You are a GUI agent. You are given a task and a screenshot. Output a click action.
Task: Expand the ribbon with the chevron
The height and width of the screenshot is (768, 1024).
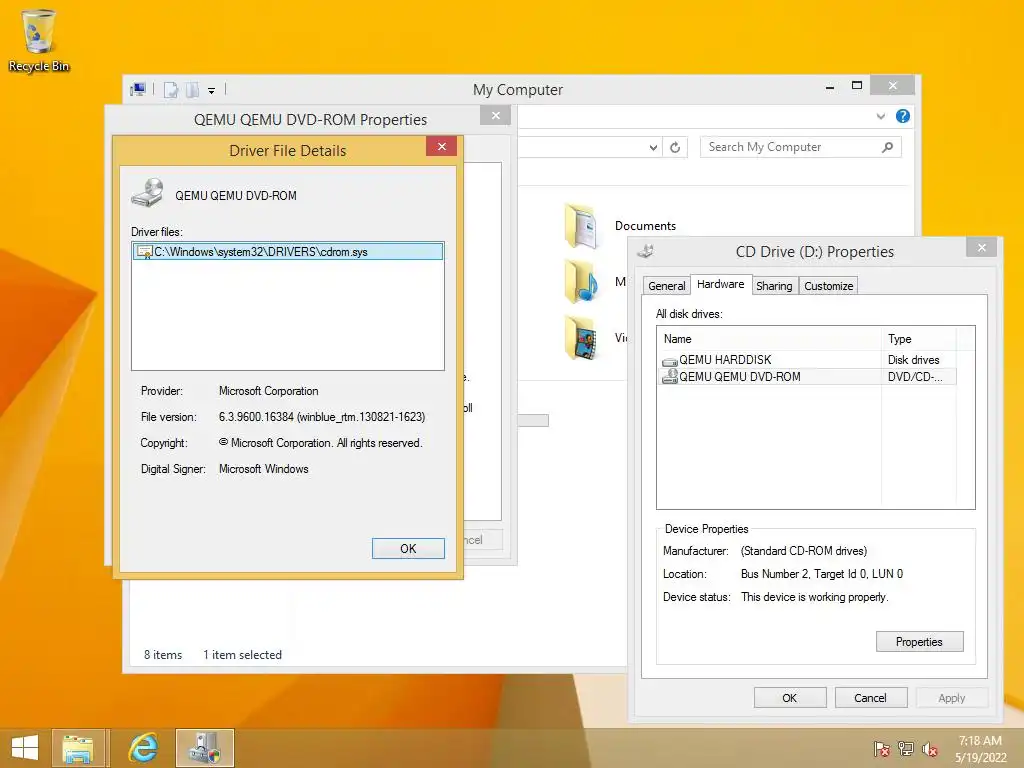click(x=880, y=116)
